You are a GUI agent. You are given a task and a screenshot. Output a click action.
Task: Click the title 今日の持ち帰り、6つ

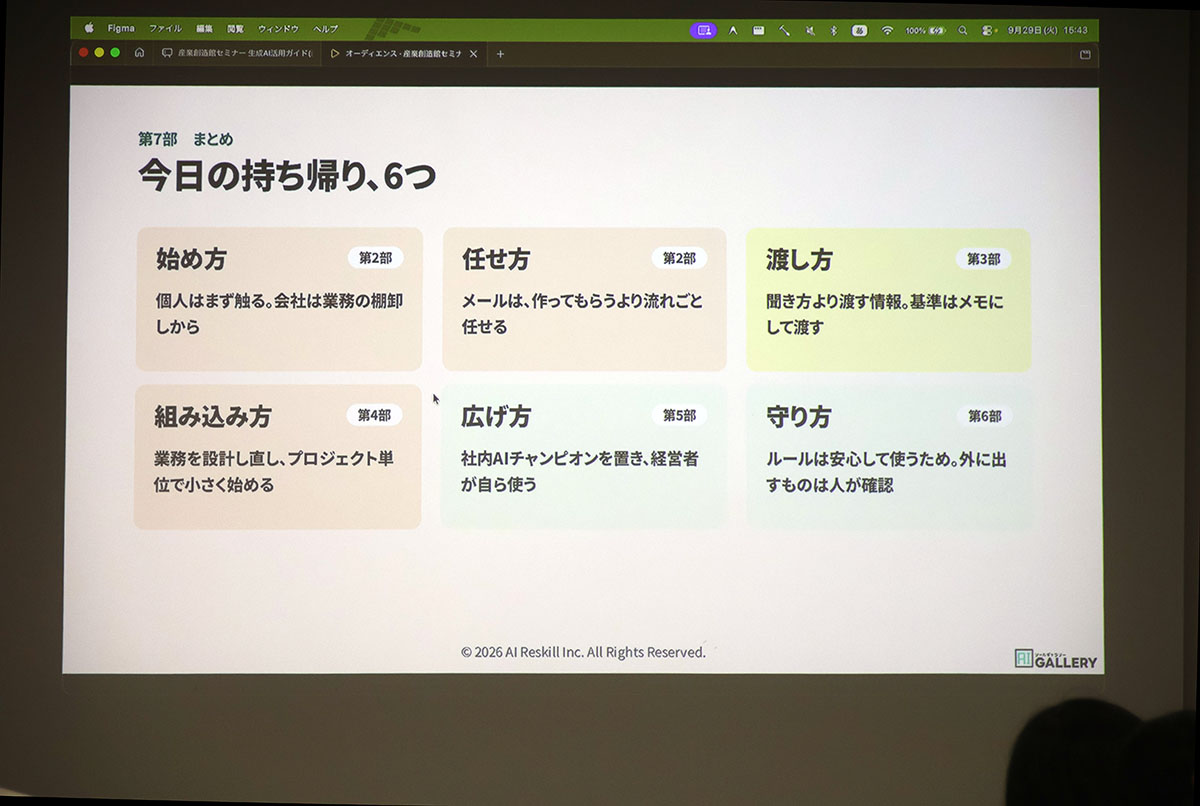[x=287, y=176]
